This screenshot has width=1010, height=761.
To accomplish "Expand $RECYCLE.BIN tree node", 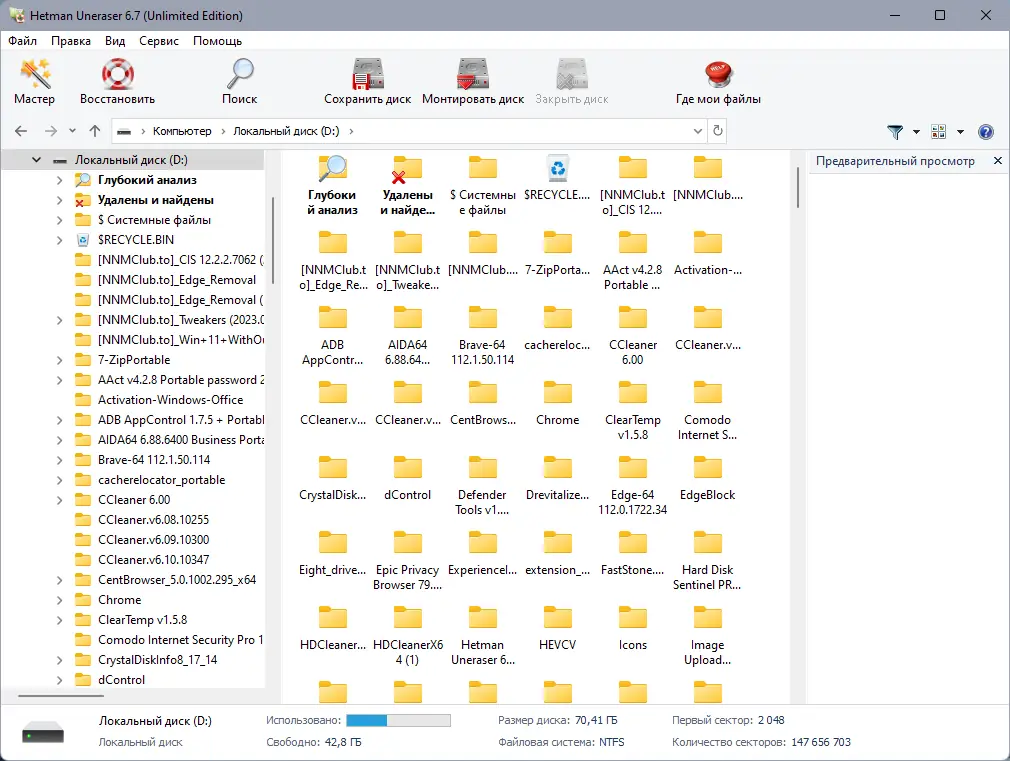I will [59, 240].
